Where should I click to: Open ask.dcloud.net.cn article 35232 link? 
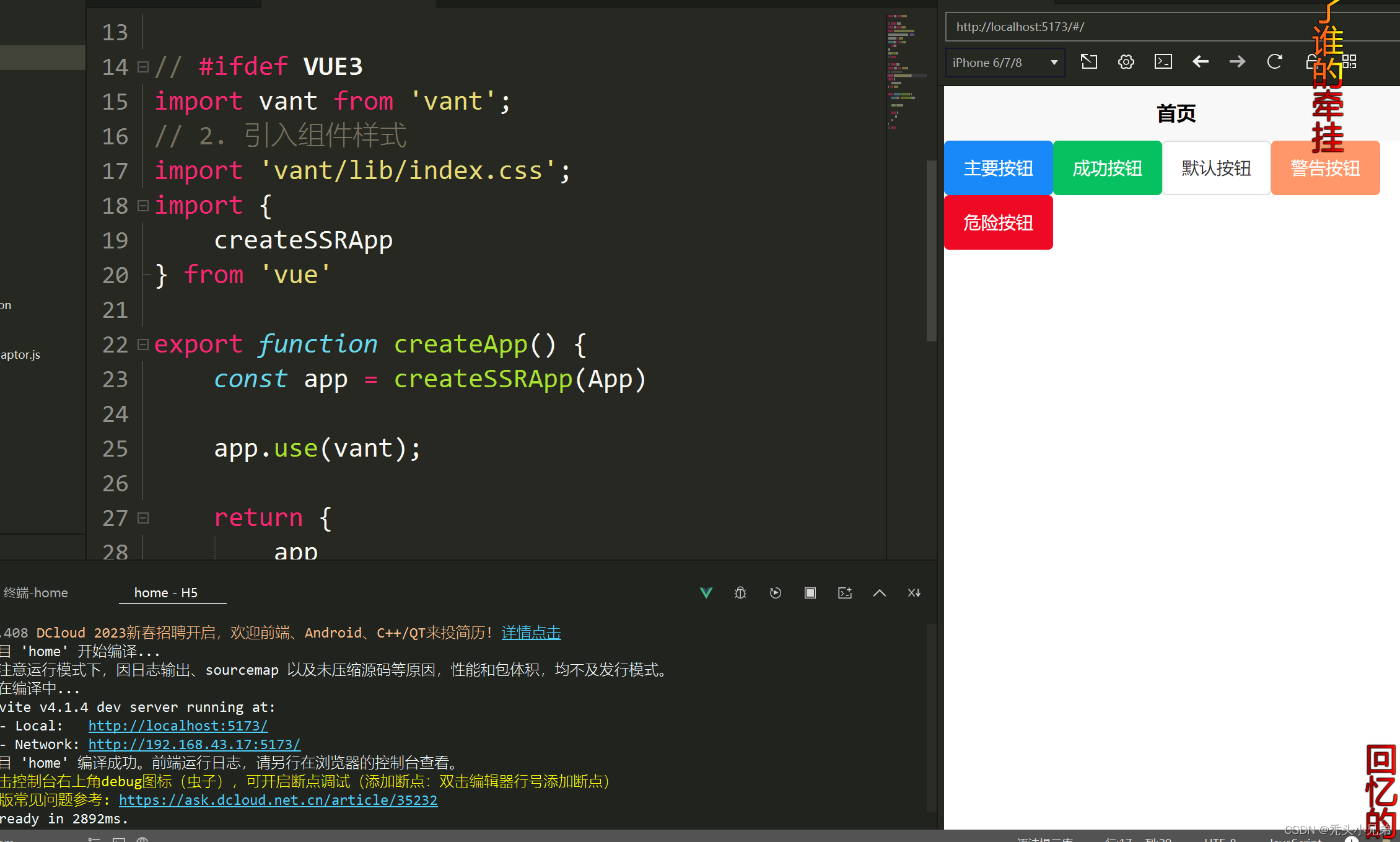[278, 800]
